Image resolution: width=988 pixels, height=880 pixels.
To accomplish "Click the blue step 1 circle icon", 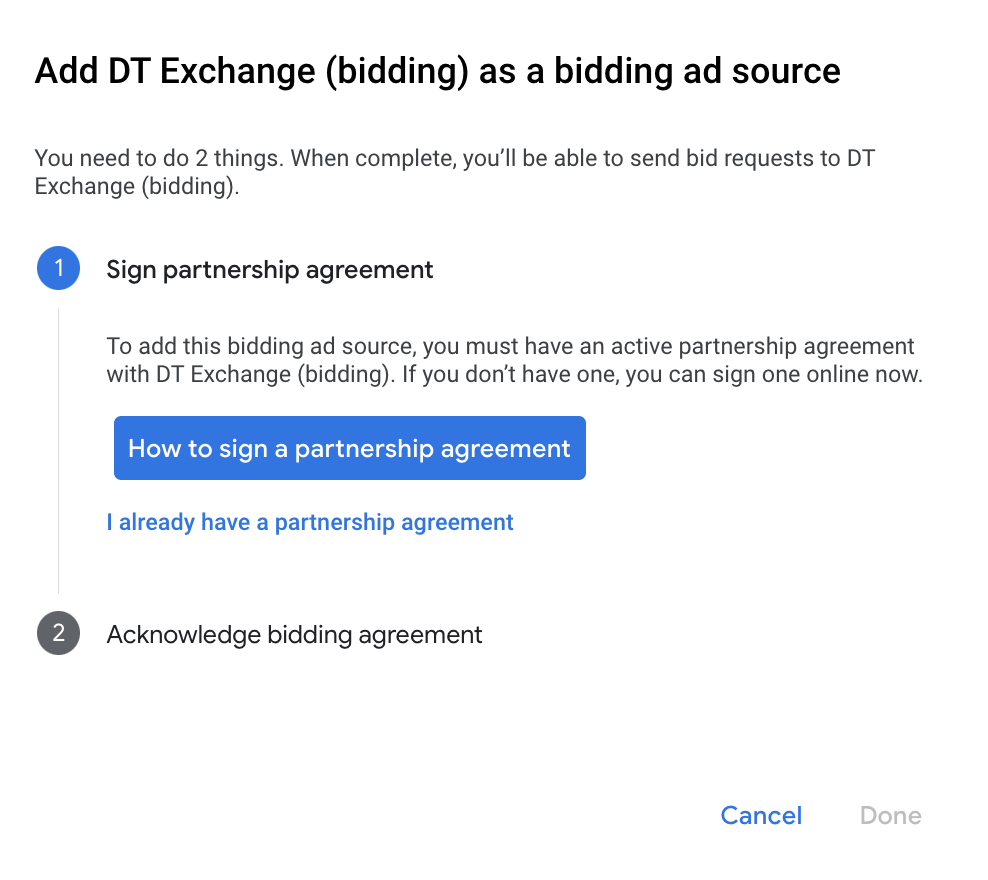I will [x=58, y=269].
